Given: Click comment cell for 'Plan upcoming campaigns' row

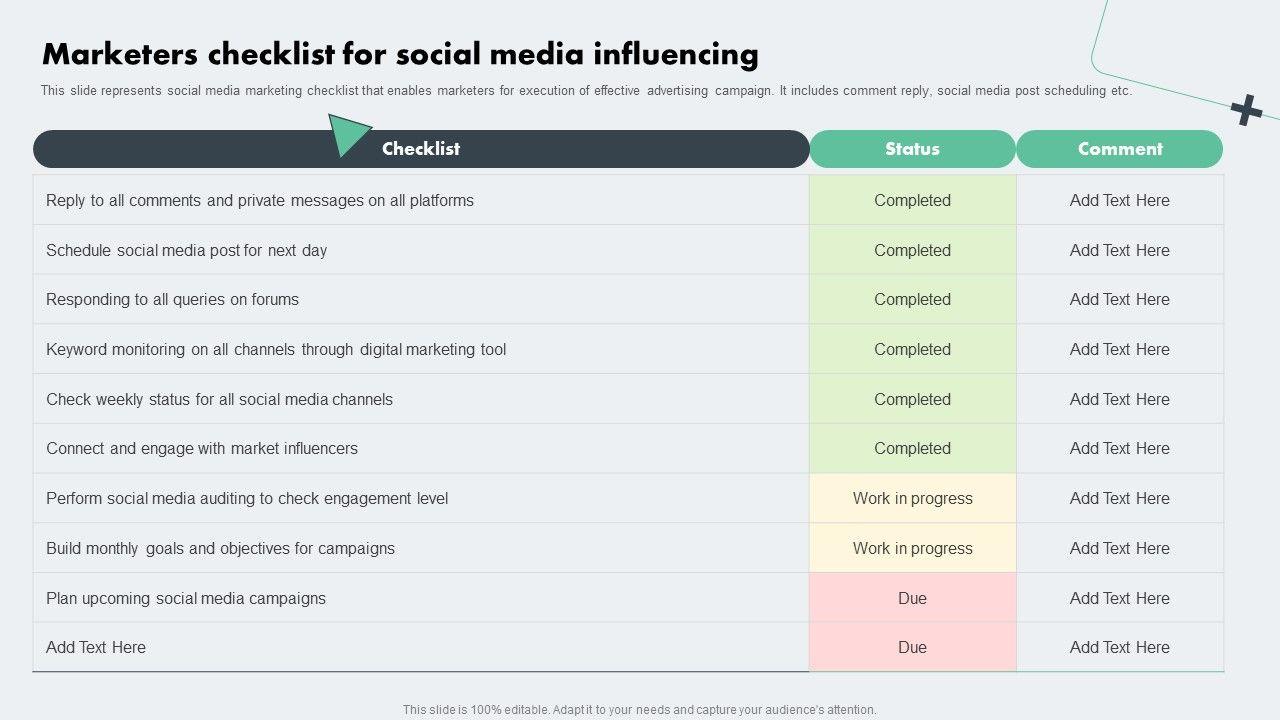Looking at the screenshot, I should 1119,598.
